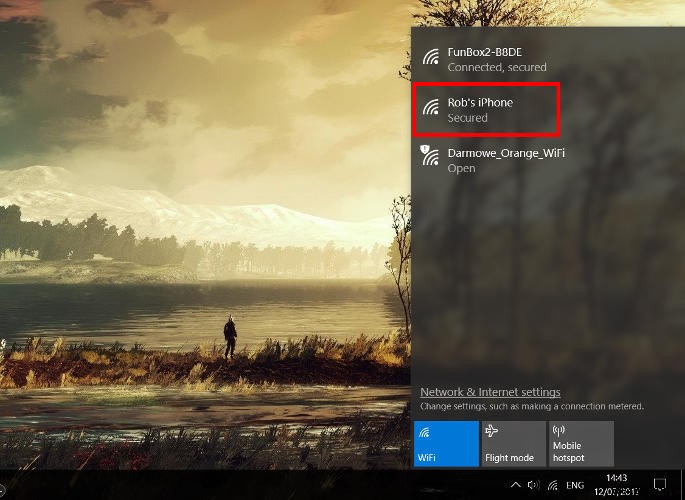This screenshot has height=500, width=685.
Task: Click the FunBox2-B8DE WiFi signal icon
Action: coord(430,57)
